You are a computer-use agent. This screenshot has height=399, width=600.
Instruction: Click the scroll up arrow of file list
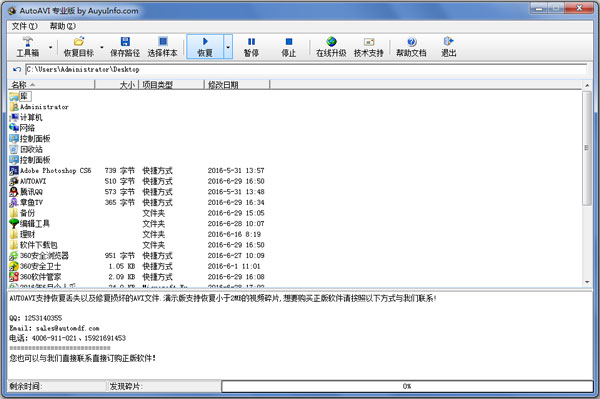pos(587,85)
